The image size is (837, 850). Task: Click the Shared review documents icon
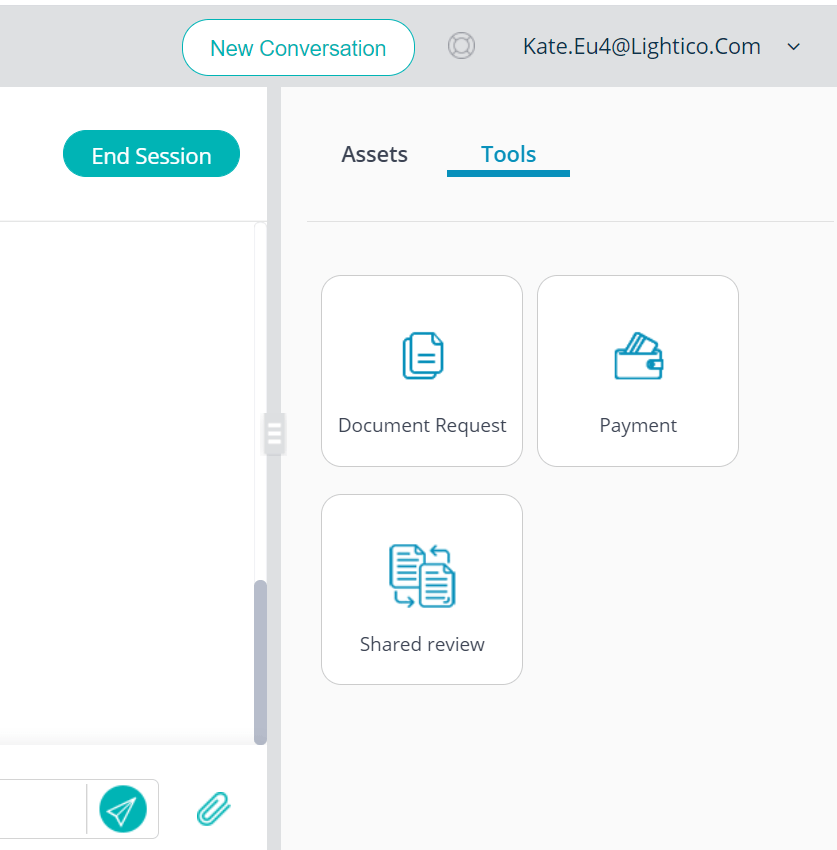(422, 576)
